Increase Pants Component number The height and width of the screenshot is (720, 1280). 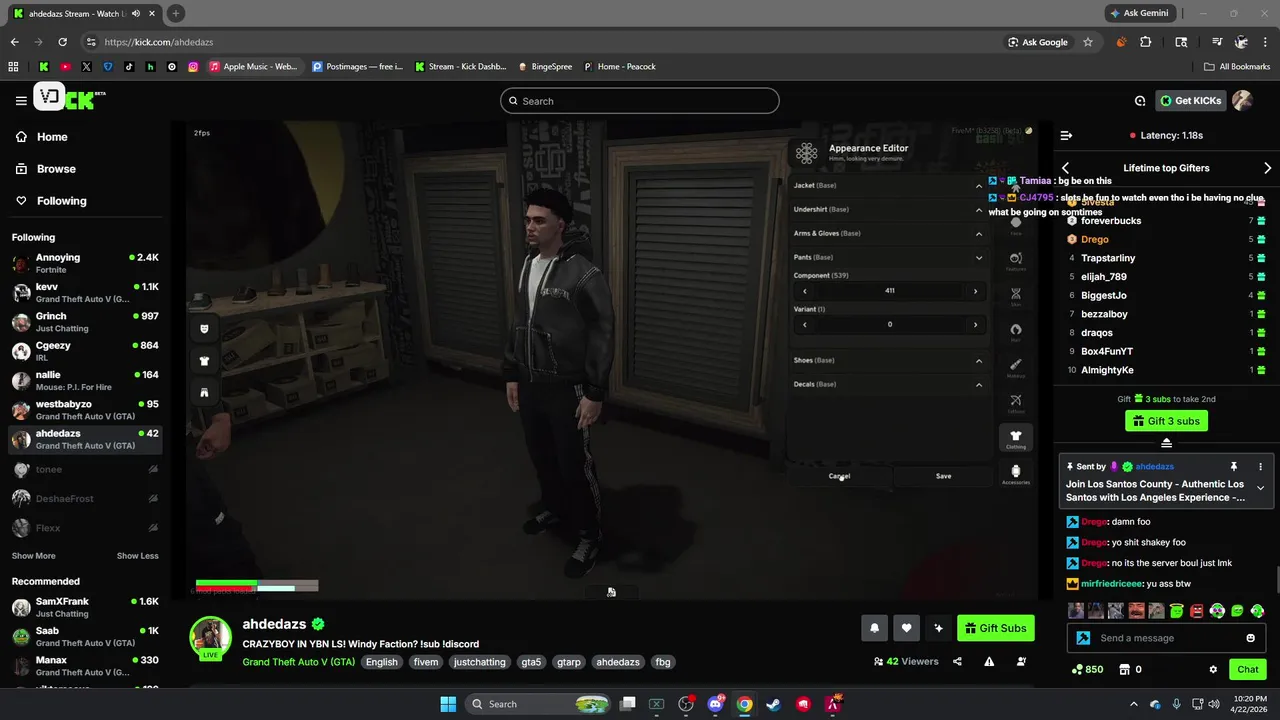[976, 291]
